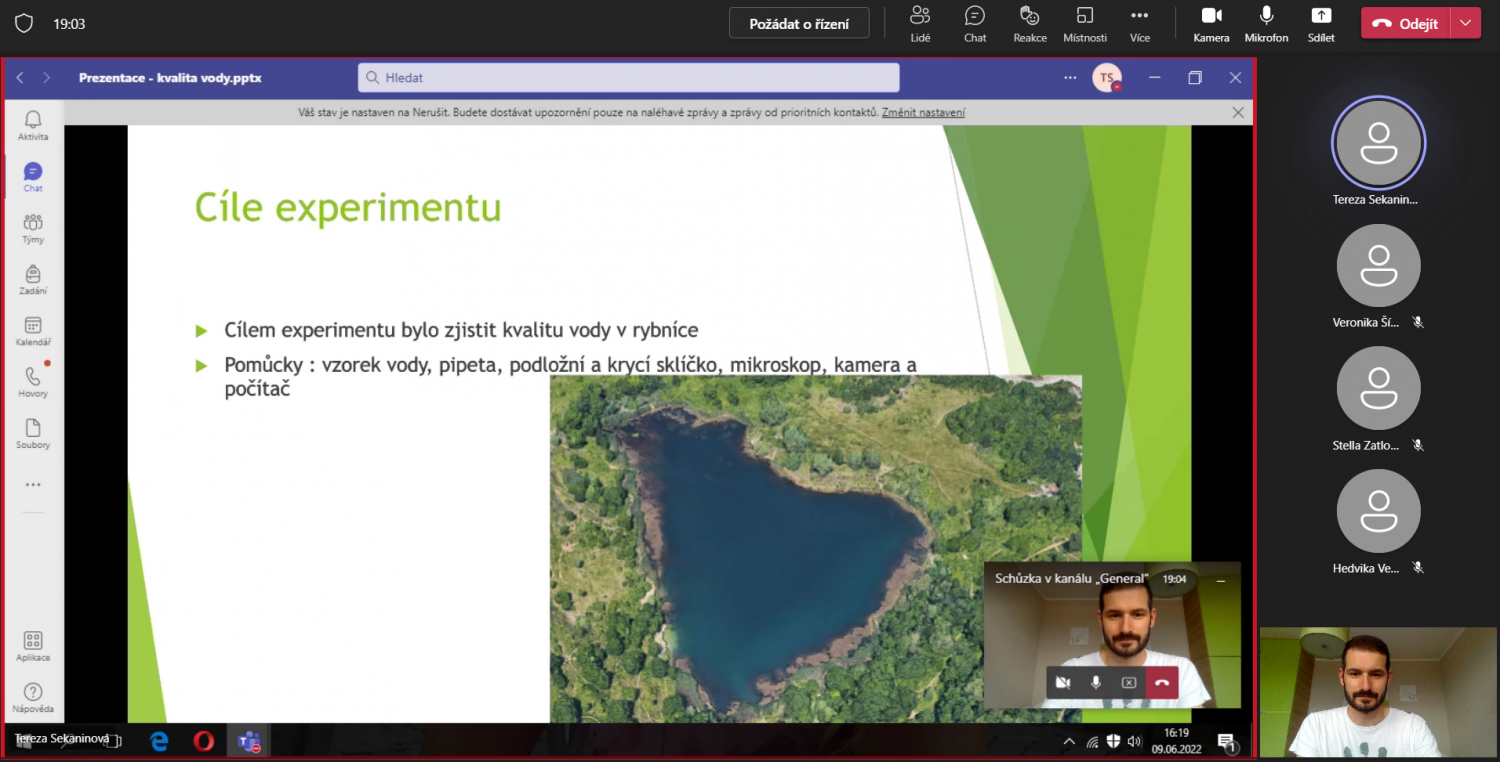Screen dimensions: 1500x762
Task: Click the Hledat search field
Action: (x=628, y=77)
